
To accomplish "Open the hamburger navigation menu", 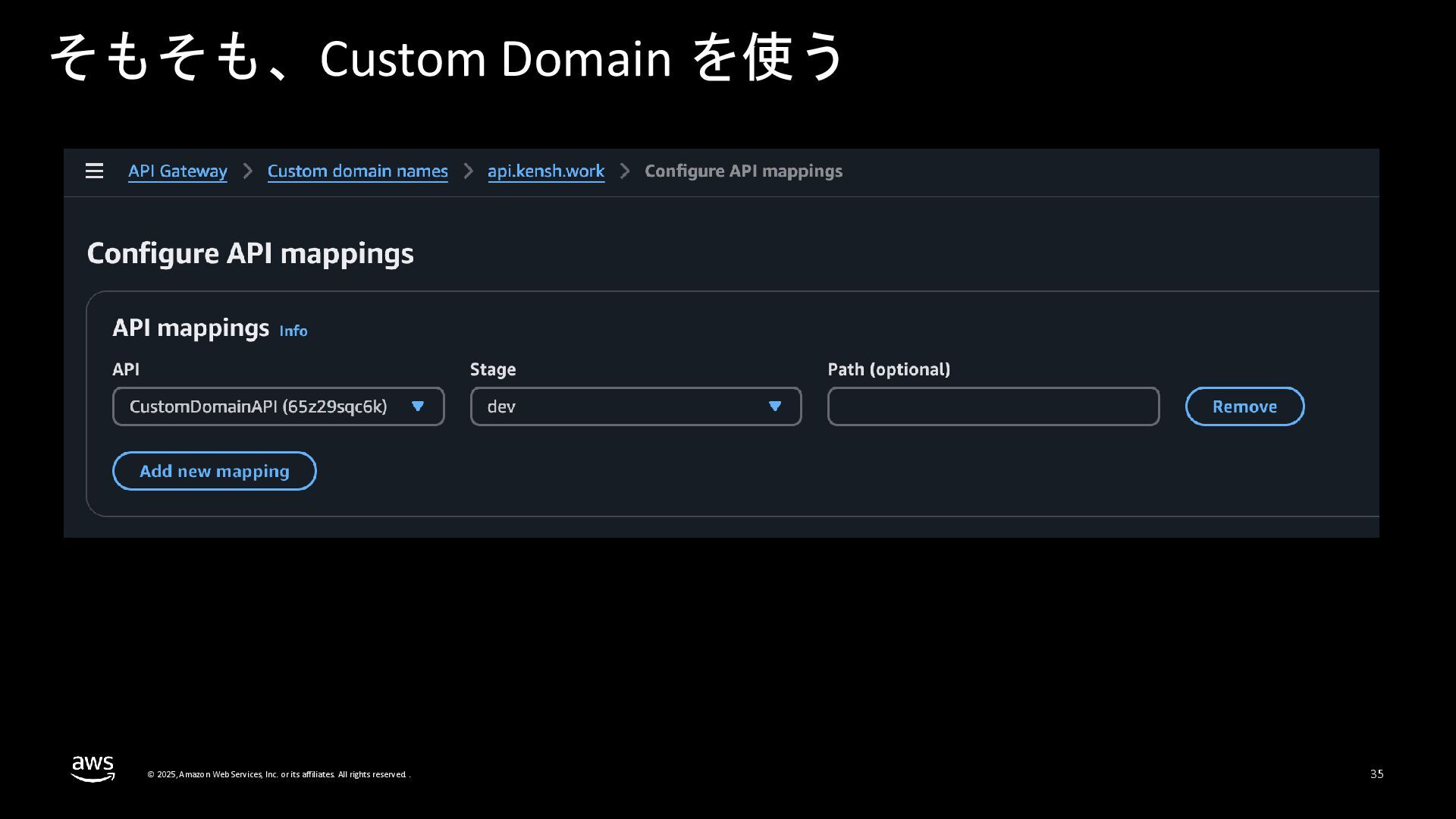I will [x=94, y=171].
